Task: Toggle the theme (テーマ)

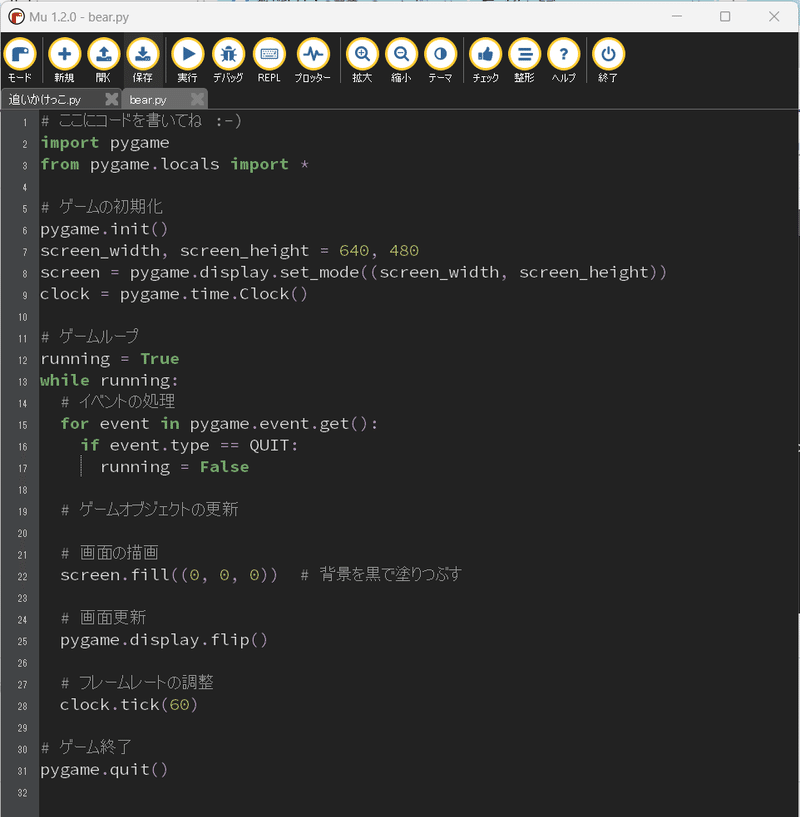Action: [x=440, y=60]
